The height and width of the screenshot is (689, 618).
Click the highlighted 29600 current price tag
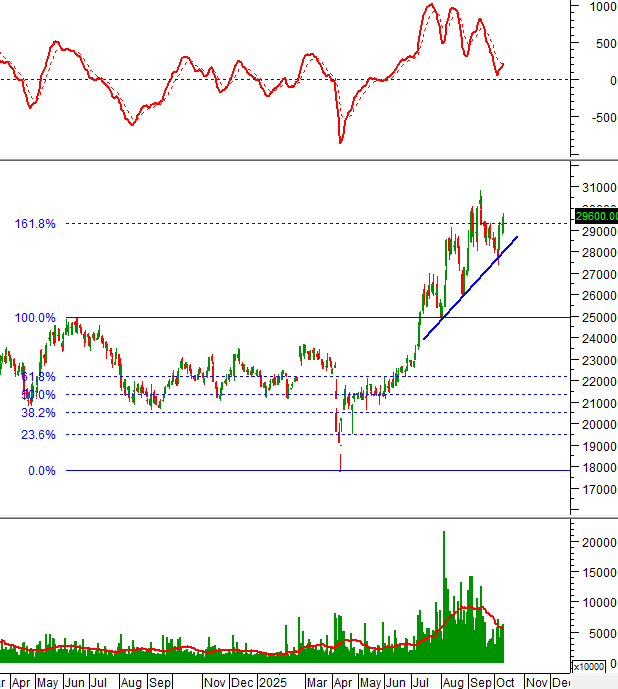596,215
